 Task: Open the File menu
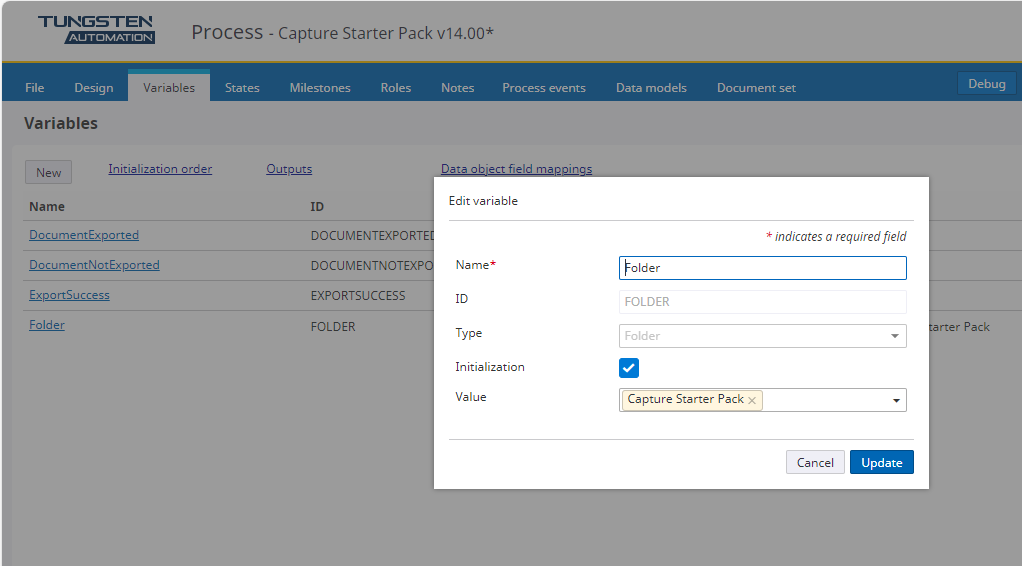[x=35, y=87]
